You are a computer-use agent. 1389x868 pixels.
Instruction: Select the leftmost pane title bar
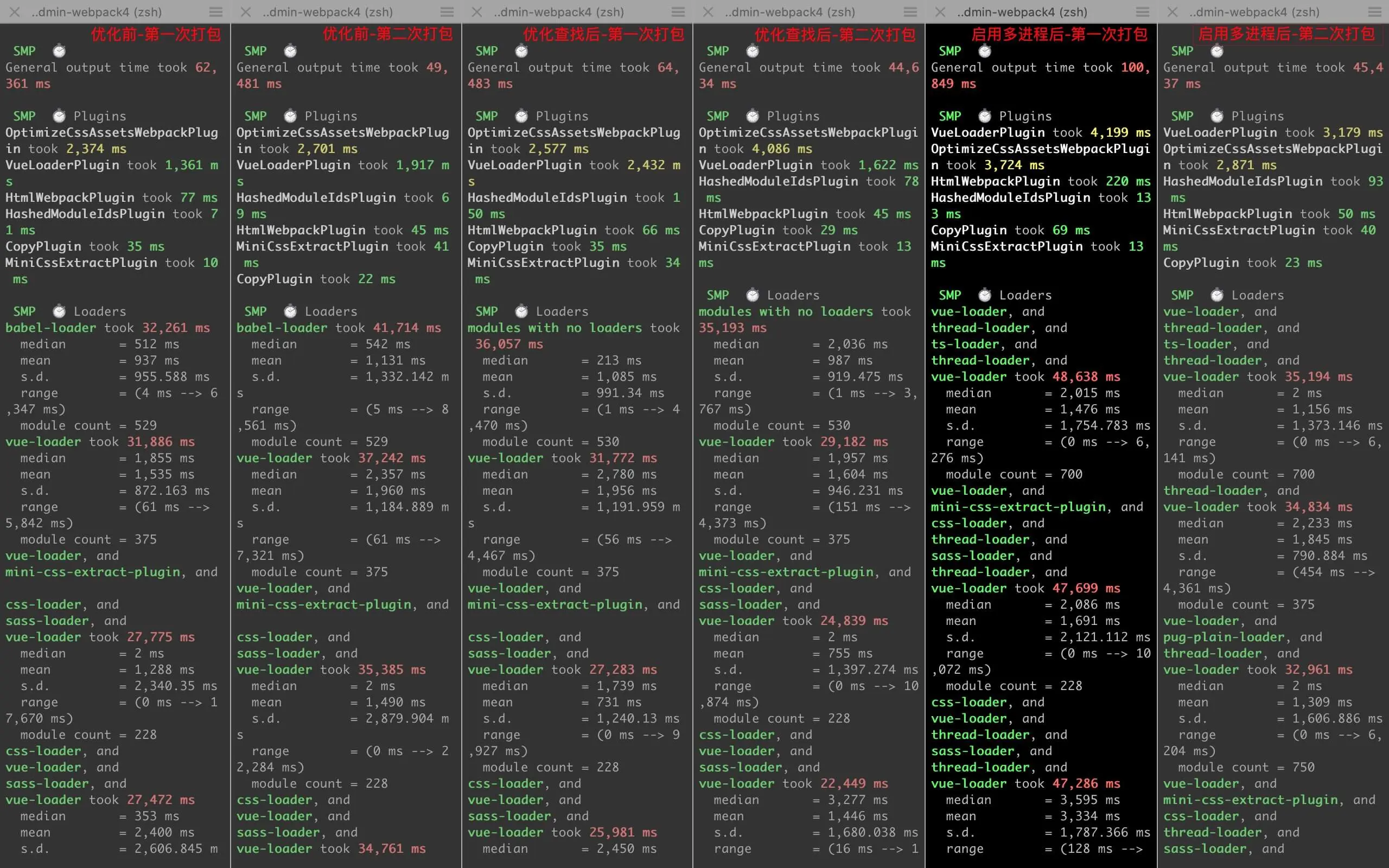(97, 11)
